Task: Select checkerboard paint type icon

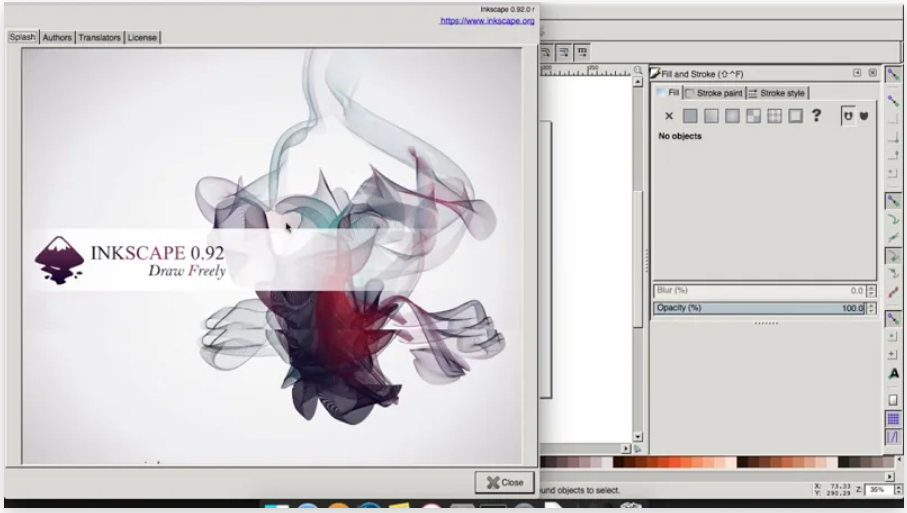Action: (753, 116)
